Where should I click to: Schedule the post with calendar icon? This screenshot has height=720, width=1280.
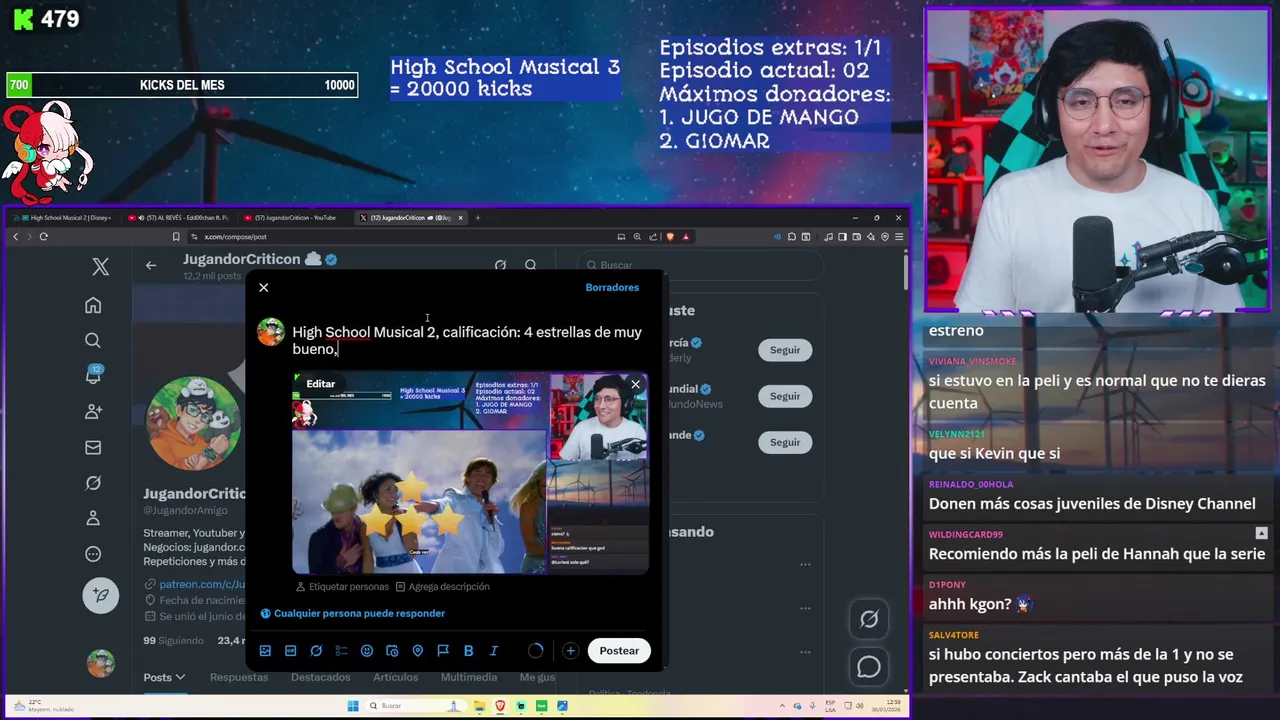pyautogui.click(x=392, y=651)
